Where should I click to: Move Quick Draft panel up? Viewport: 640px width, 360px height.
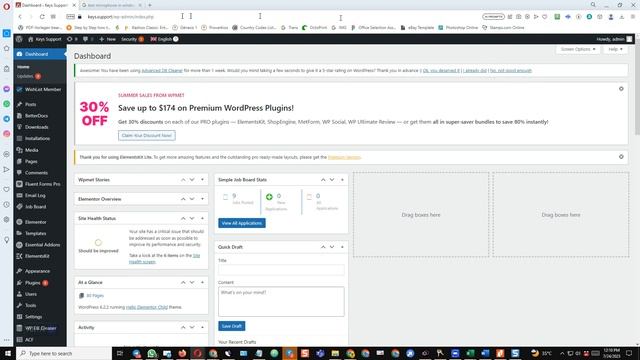point(323,247)
